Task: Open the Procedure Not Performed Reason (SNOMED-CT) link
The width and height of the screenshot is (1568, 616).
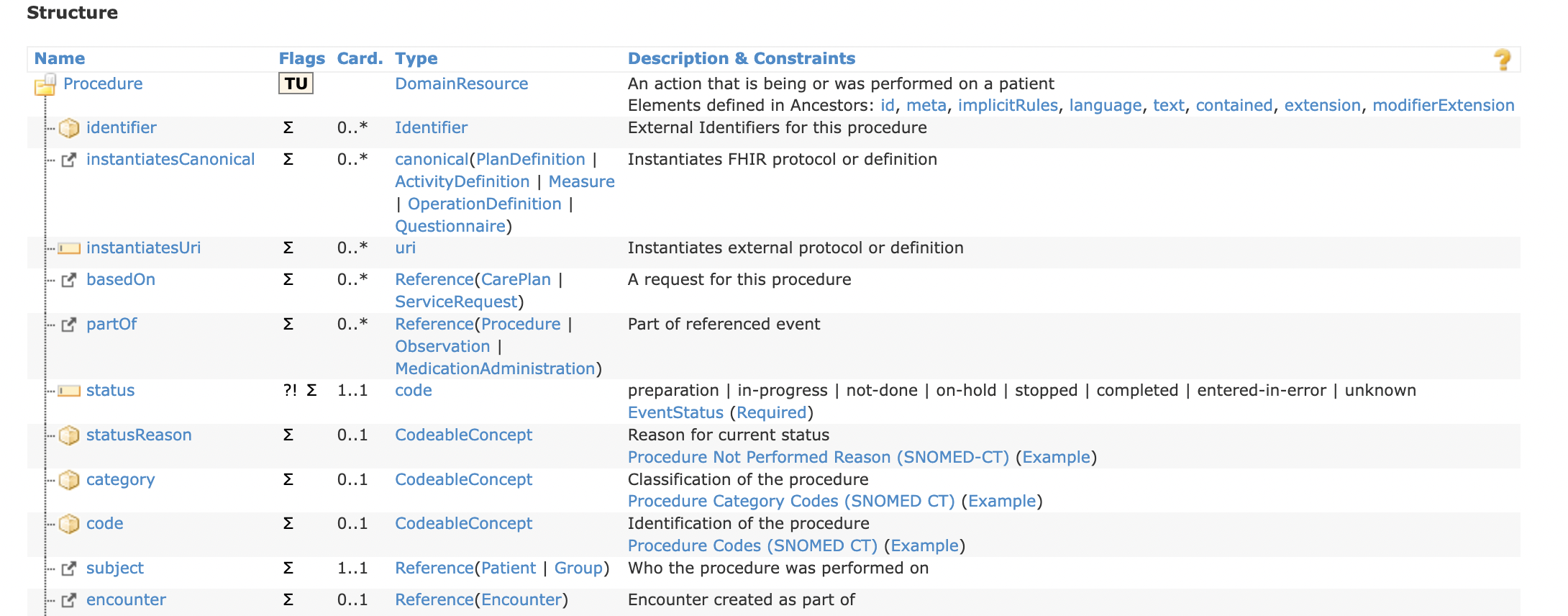Action: tap(819, 457)
